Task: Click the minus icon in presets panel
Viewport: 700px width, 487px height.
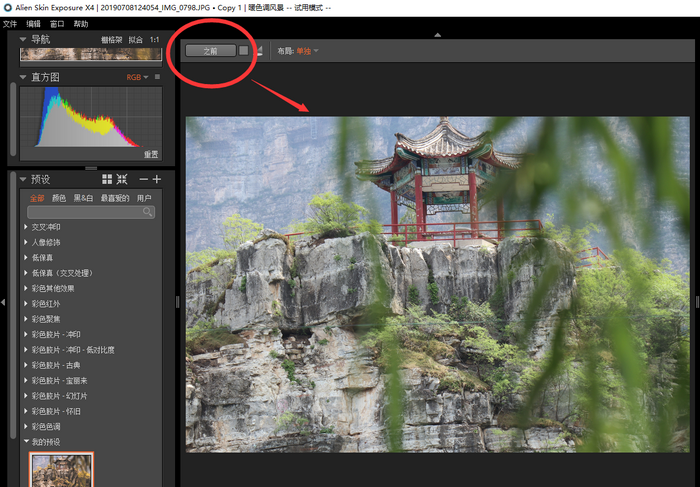Action: click(143, 179)
